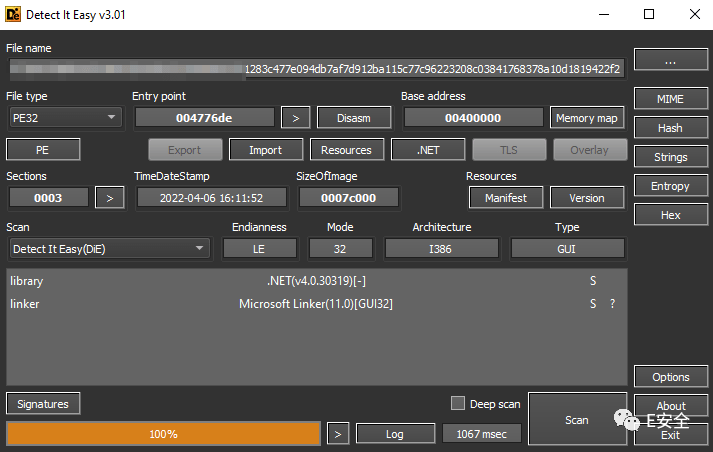Click the Entry point value 004776de
This screenshot has height=452, width=713.
click(x=205, y=118)
